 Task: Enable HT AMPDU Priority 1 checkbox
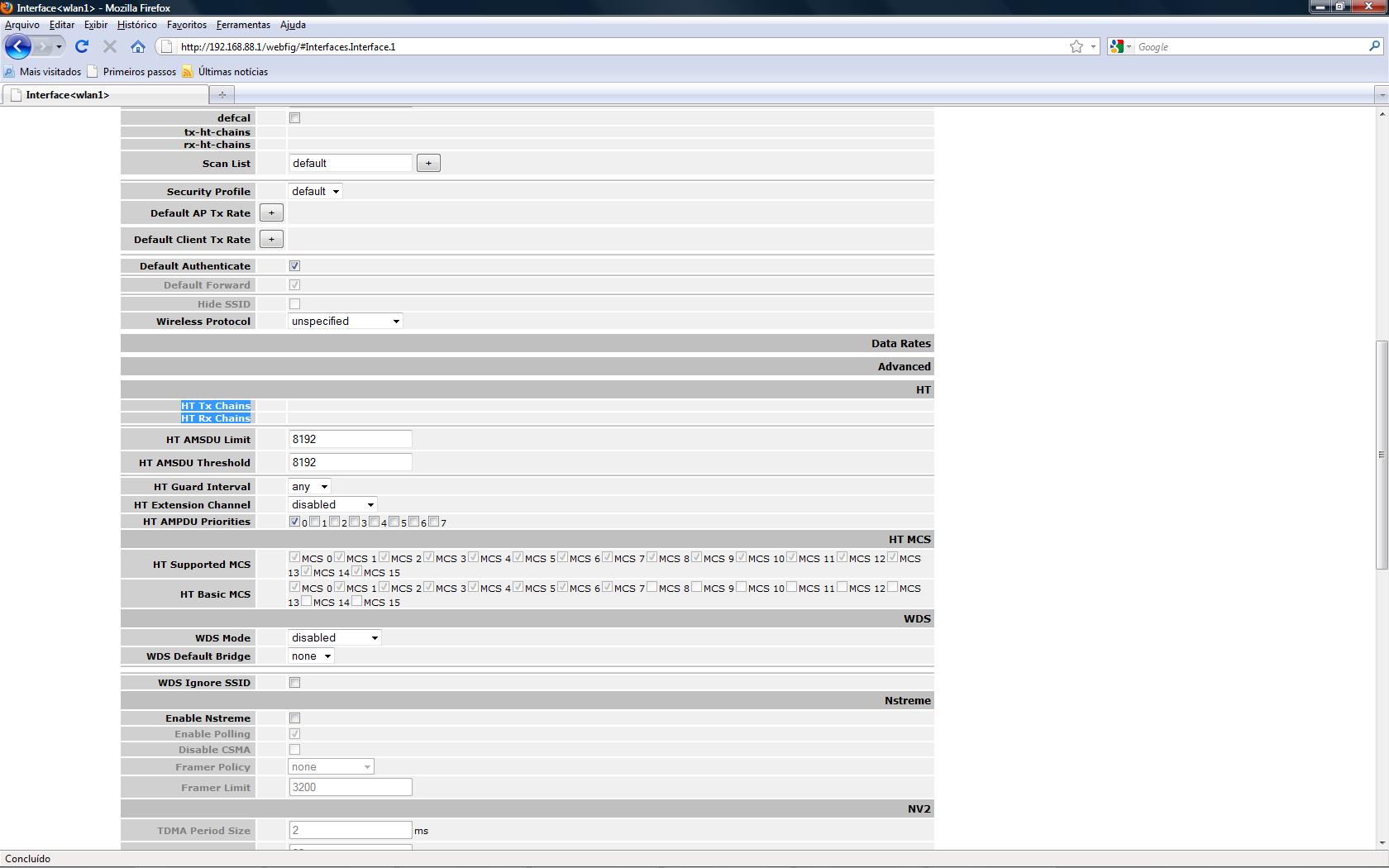click(314, 521)
